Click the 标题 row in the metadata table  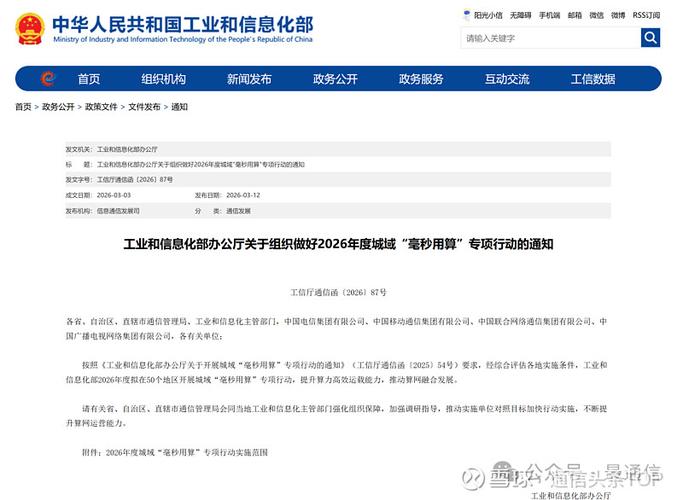point(338,164)
